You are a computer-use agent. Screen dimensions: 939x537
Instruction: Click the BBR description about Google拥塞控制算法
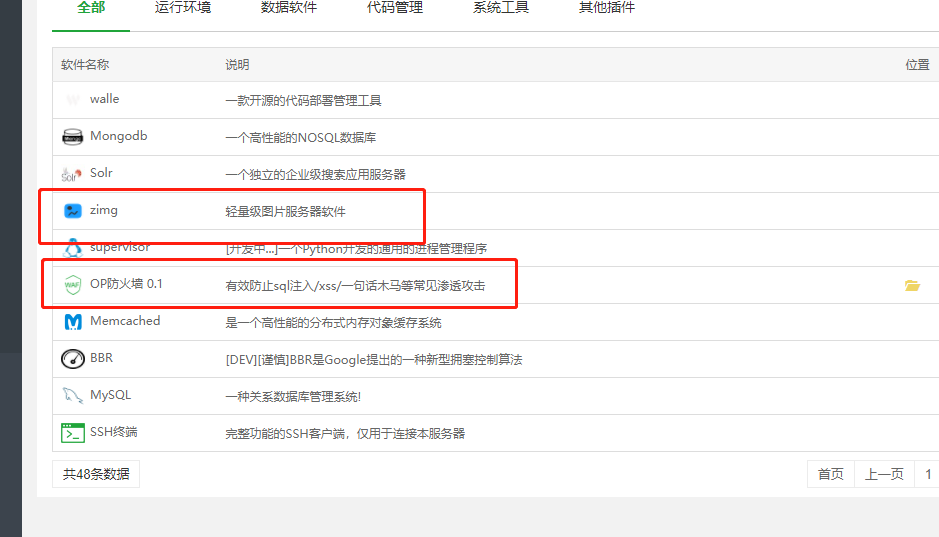click(374, 360)
